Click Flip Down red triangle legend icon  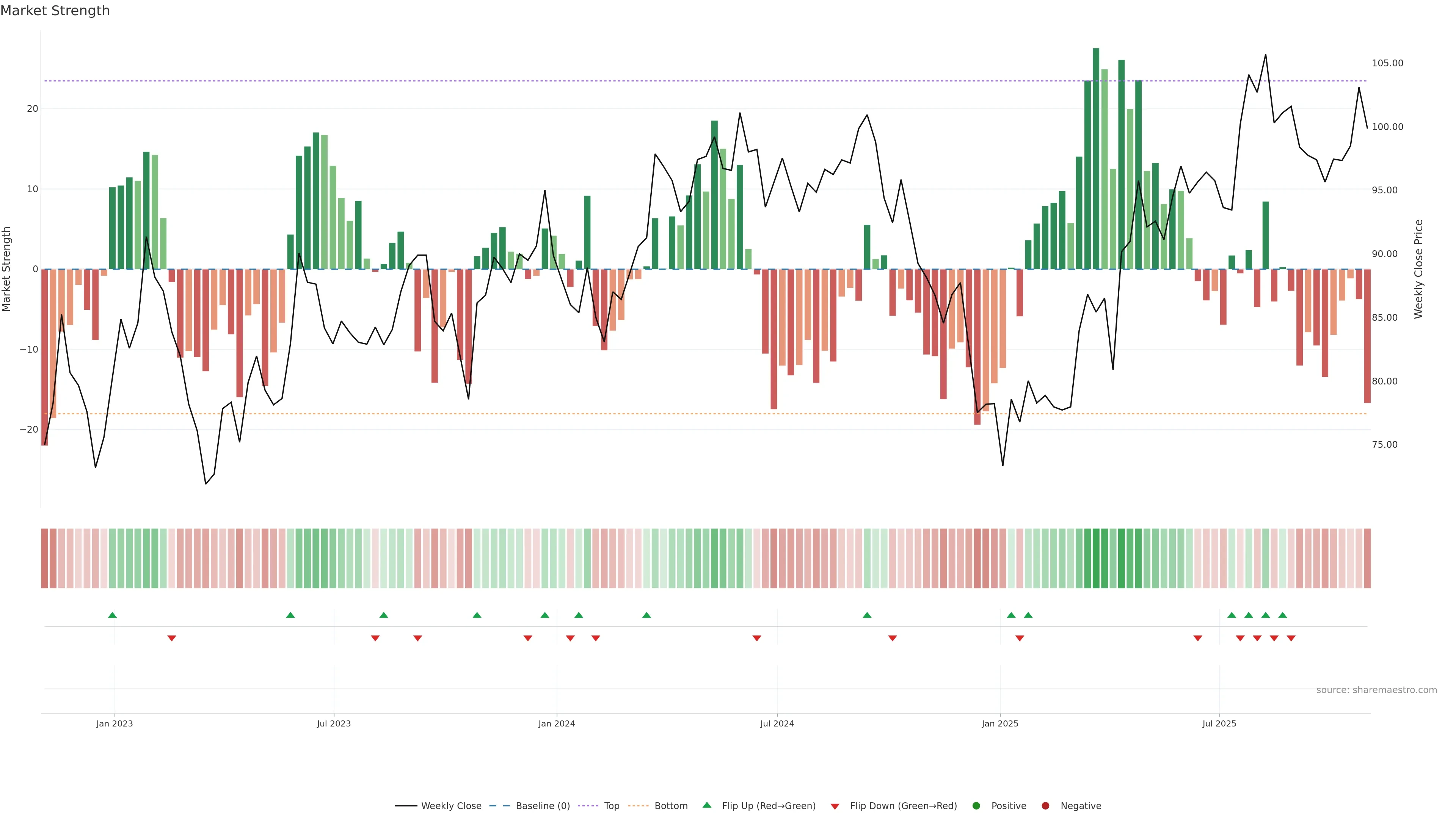[835, 806]
